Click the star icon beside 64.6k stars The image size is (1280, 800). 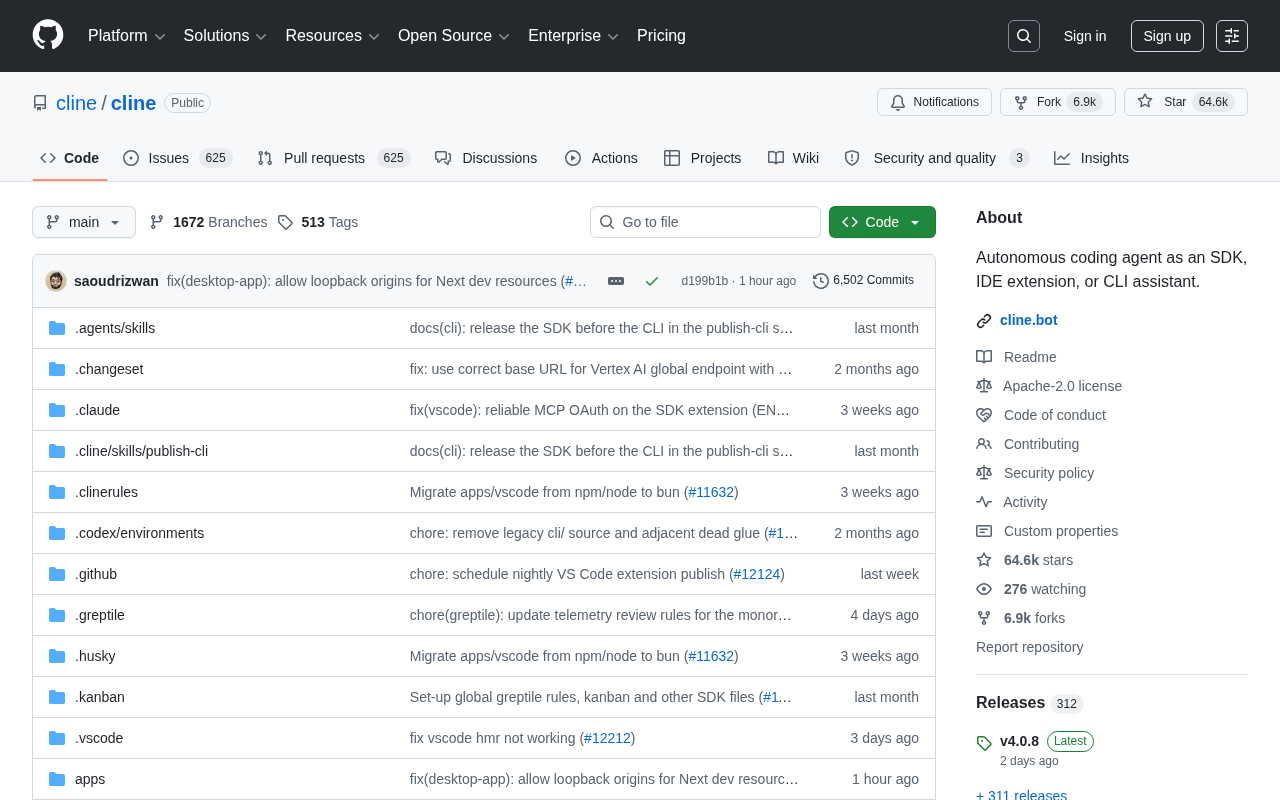click(984, 560)
